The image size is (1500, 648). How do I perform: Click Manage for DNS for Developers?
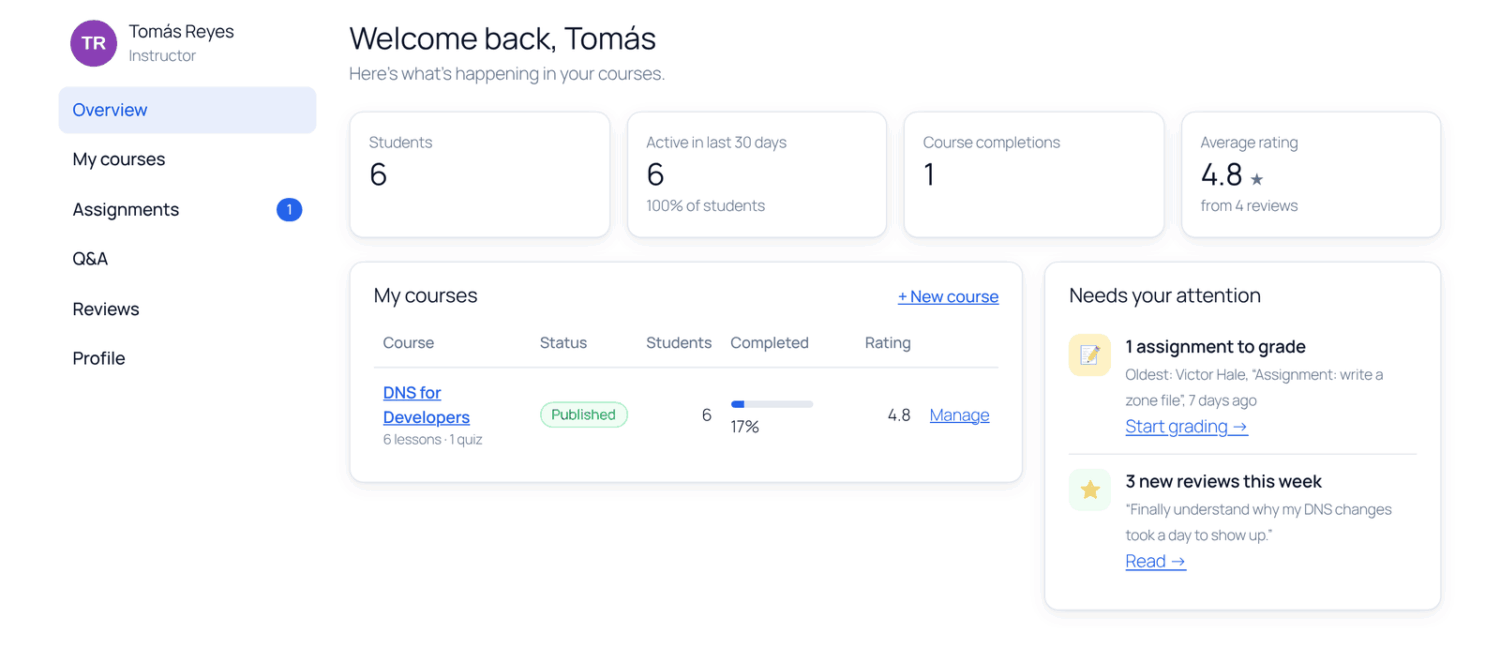click(x=959, y=415)
